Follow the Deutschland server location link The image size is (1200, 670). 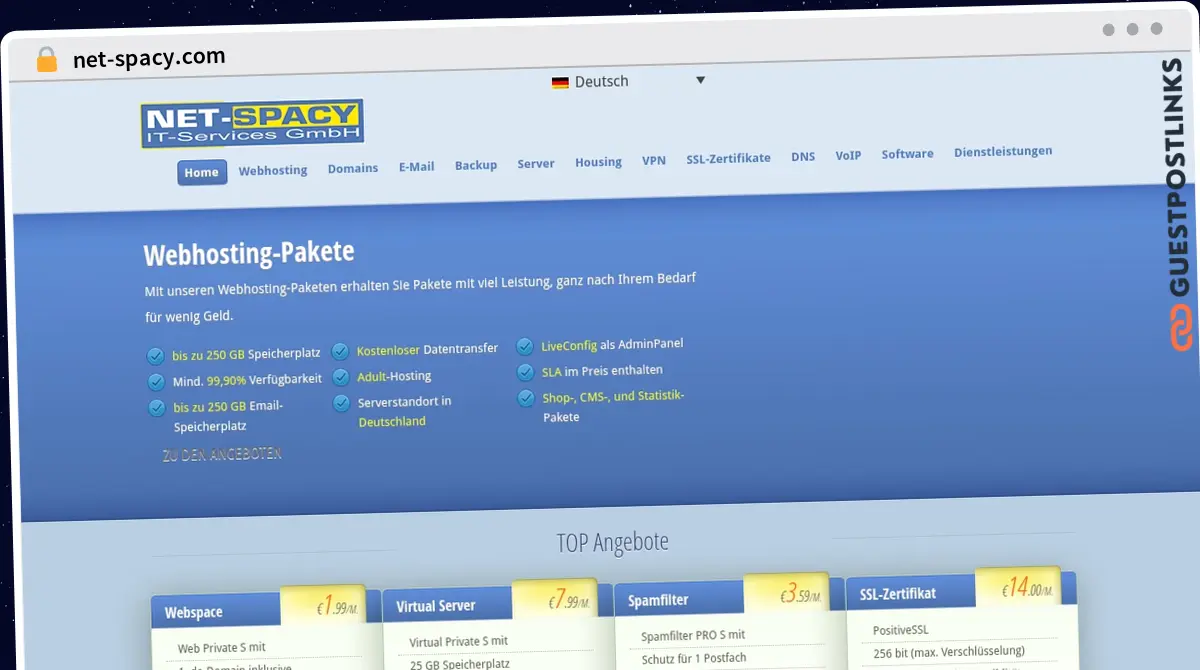392,422
